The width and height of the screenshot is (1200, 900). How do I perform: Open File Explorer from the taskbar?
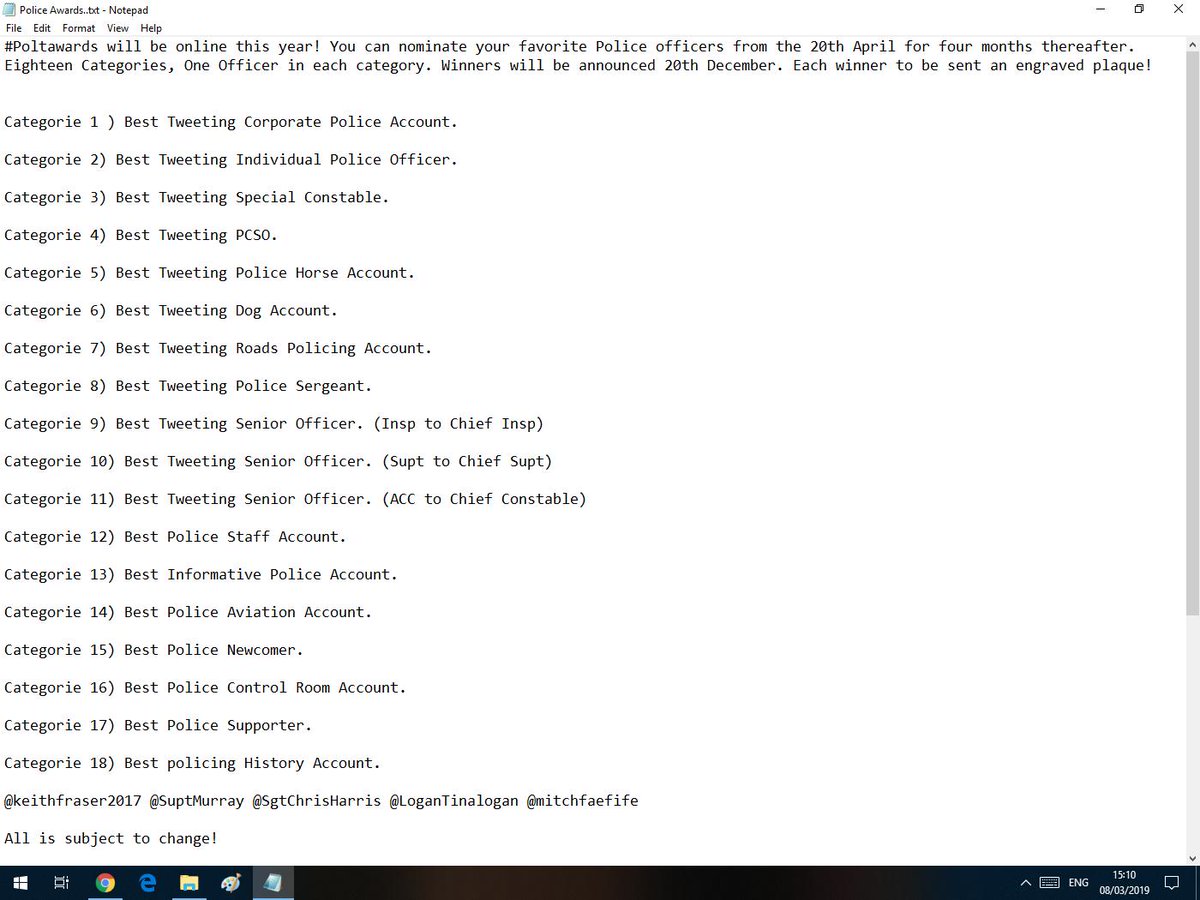(x=190, y=883)
